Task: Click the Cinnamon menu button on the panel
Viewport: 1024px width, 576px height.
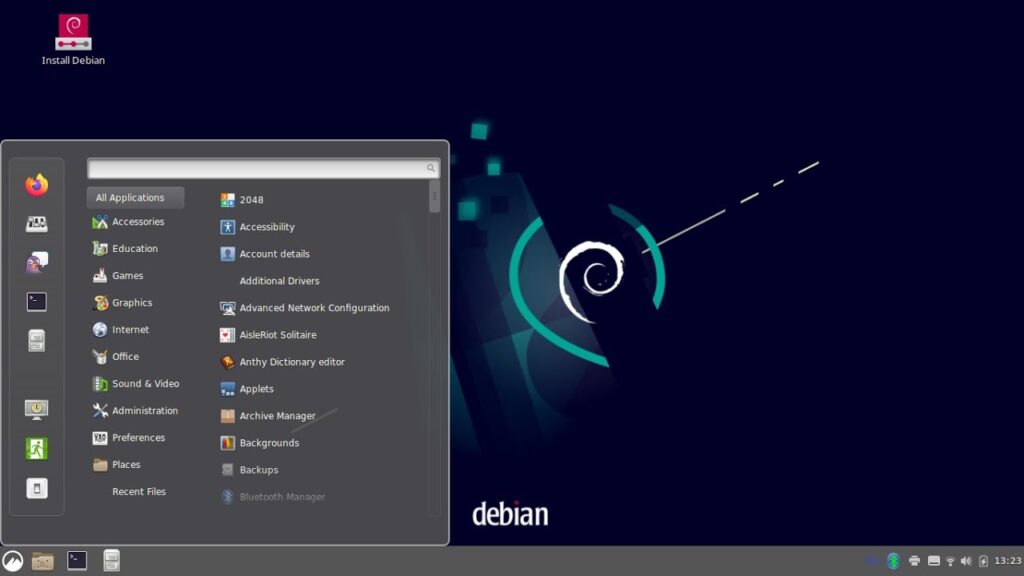Action: tap(12, 561)
